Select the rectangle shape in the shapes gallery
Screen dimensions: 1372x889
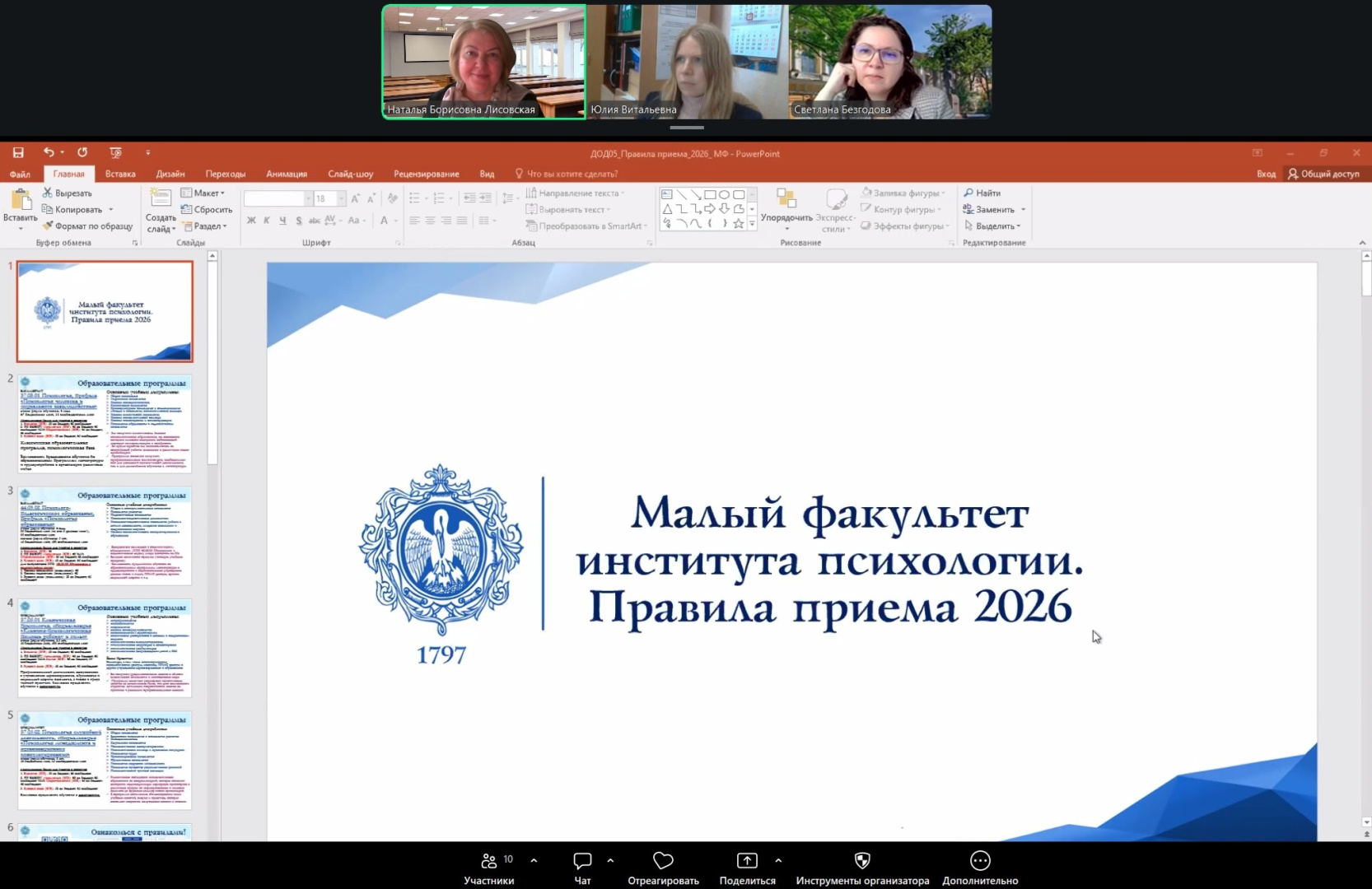(x=710, y=195)
